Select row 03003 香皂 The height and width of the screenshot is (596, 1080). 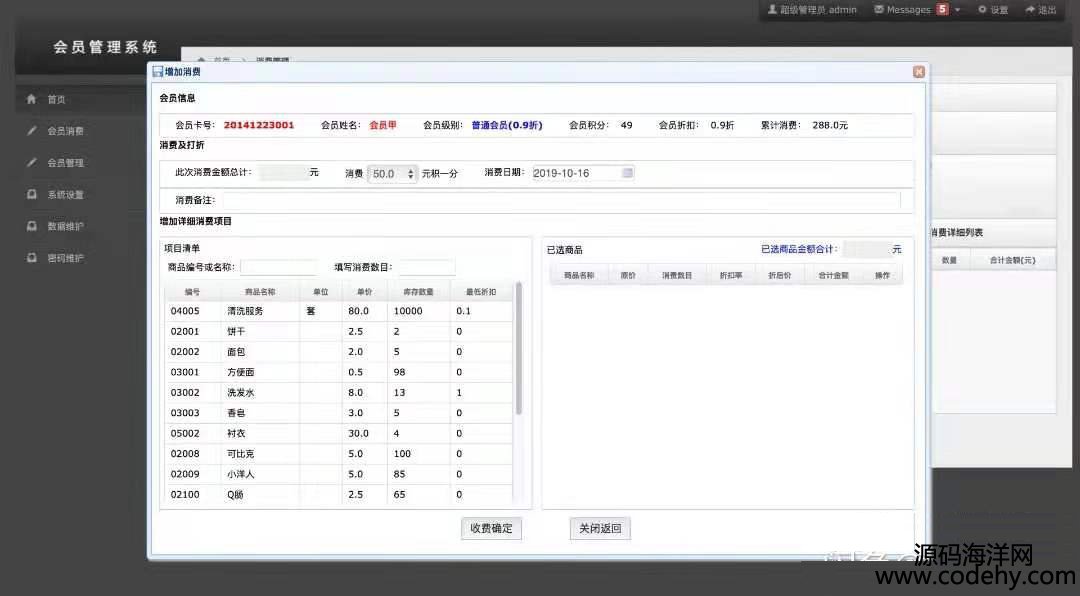coord(339,413)
